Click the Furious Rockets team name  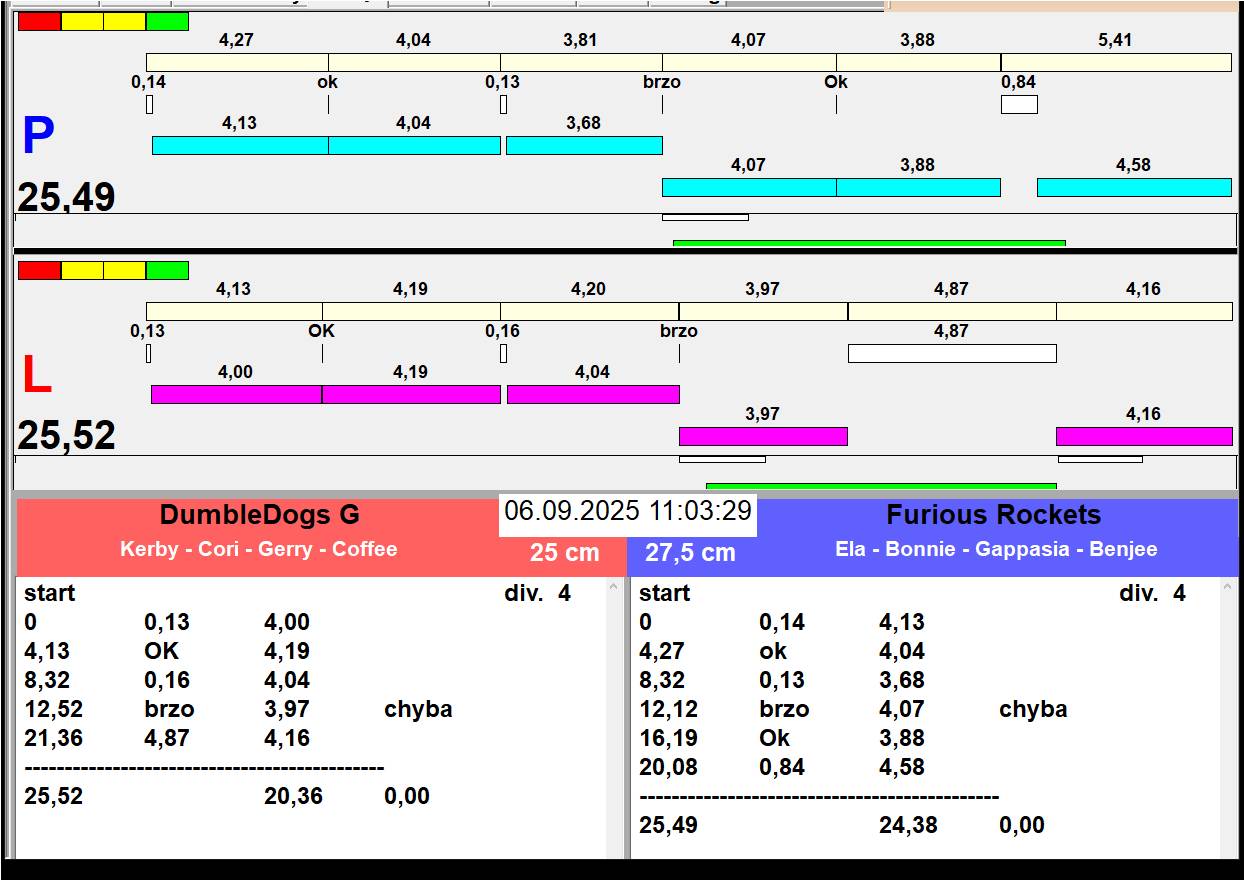[993, 515]
